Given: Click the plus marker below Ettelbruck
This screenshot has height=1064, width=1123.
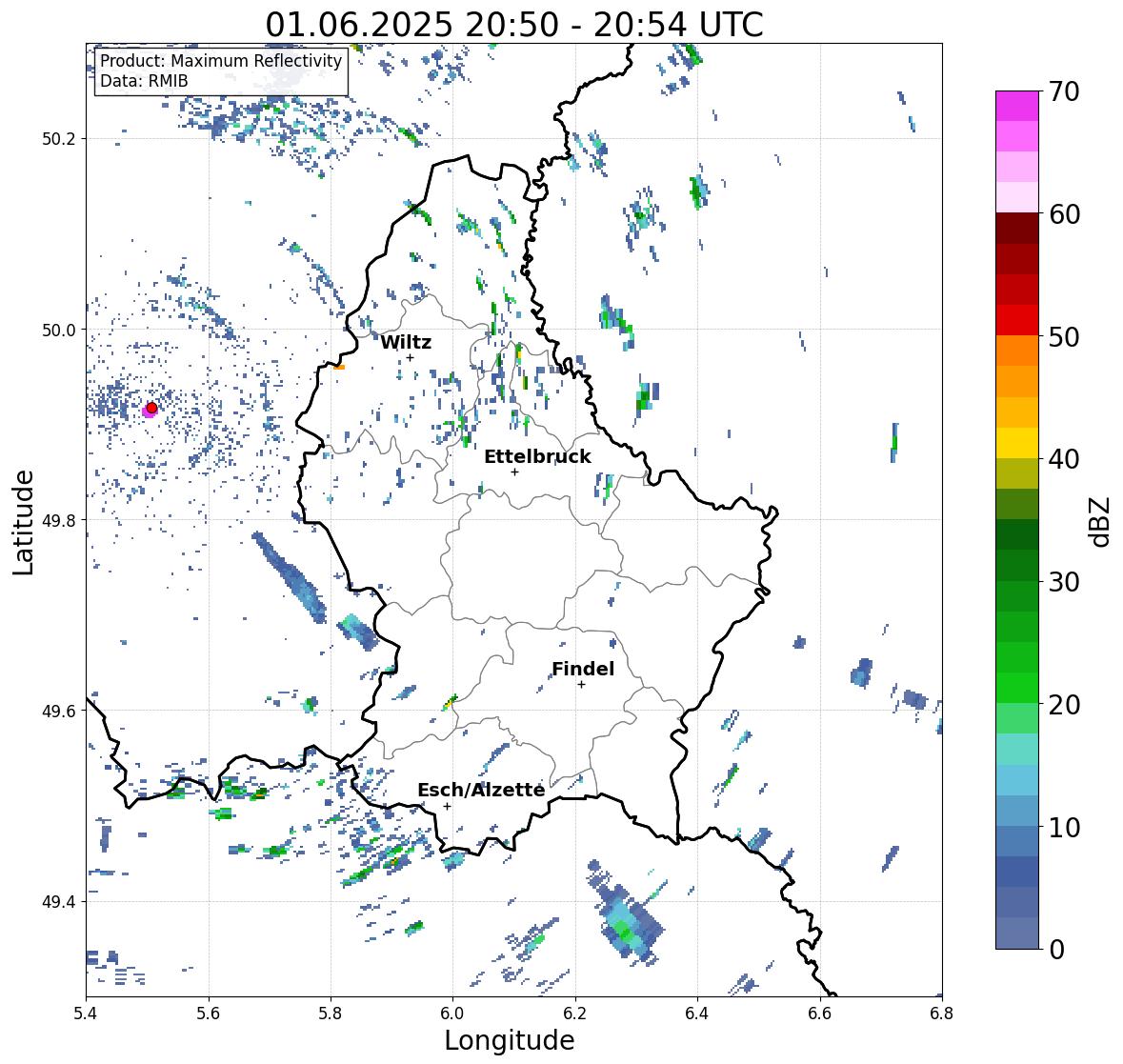Looking at the screenshot, I should [x=514, y=472].
